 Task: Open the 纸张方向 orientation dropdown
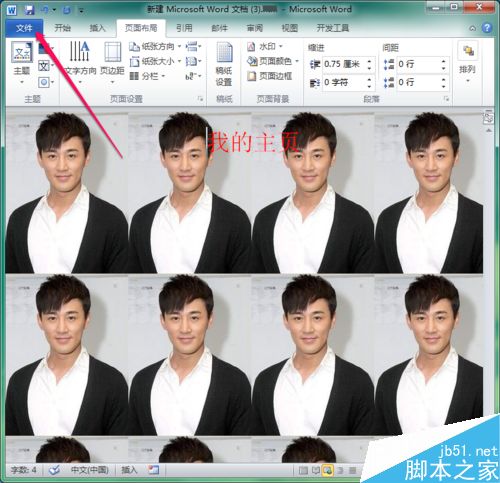coord(155,46)
